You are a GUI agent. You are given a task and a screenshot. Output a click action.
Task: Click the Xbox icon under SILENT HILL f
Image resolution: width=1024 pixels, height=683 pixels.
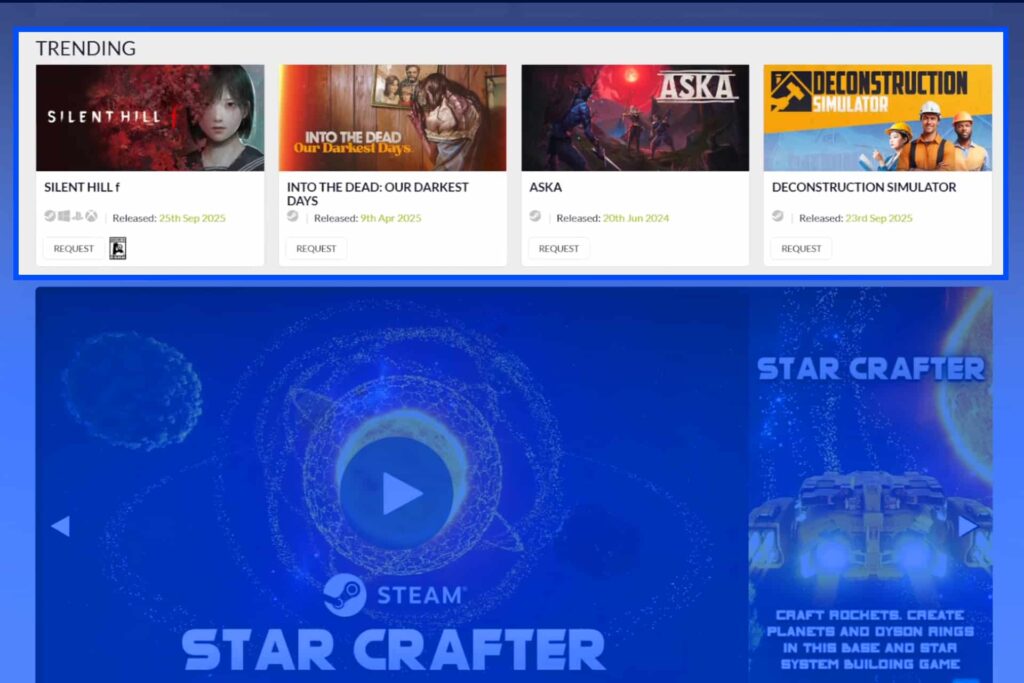click(x=91, y=216)
